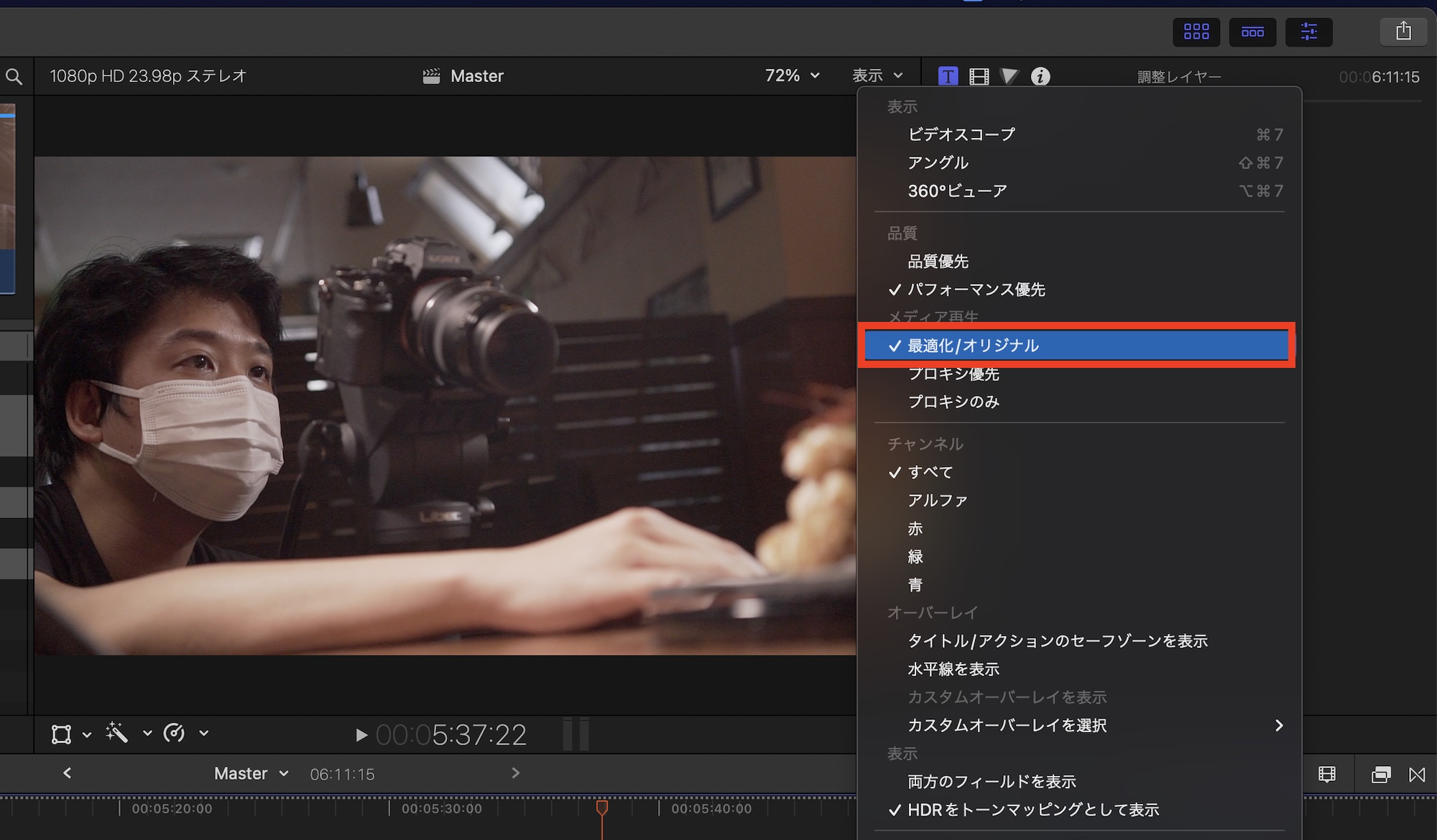
Task: Toggle HDRをトーンマッピングとして表示 option
Action: 1032,810
